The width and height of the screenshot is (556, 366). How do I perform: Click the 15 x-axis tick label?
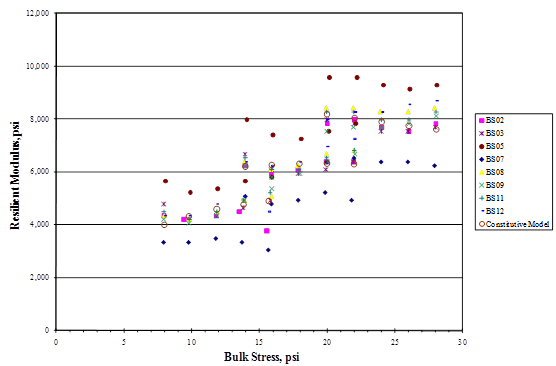tap(259, 342)
